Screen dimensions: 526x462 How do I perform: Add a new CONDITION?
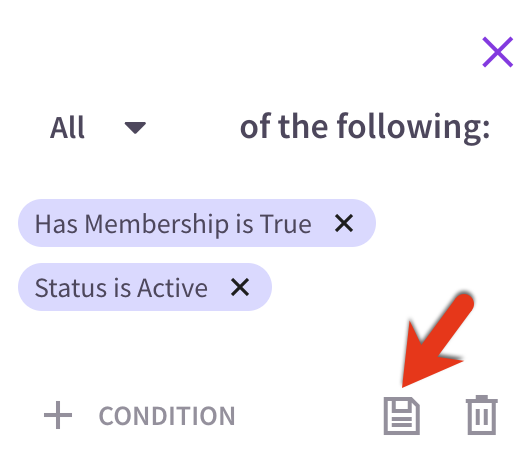[x=139, y=415]
